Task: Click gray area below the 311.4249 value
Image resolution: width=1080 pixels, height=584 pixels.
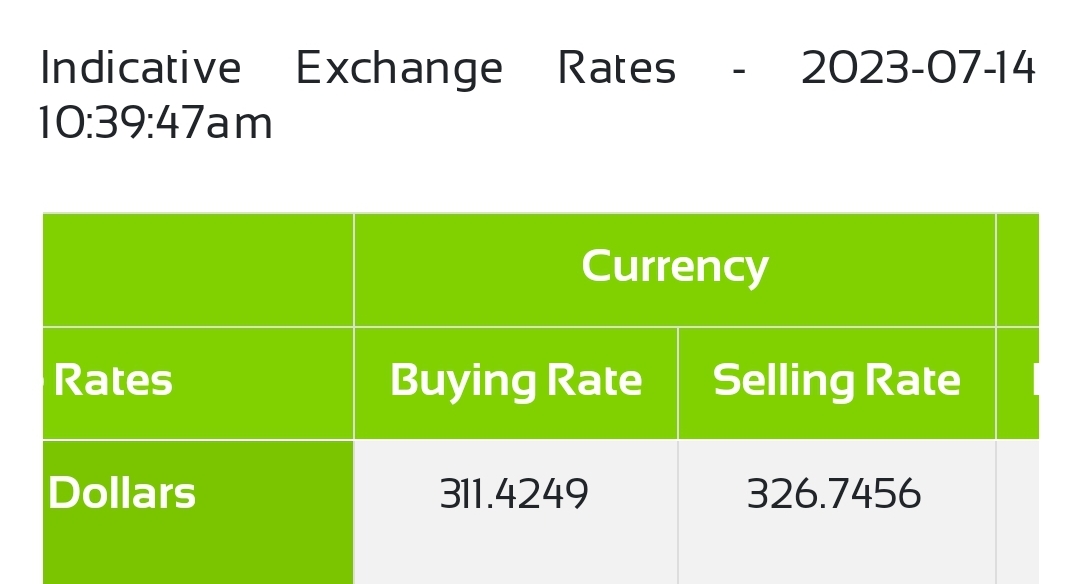Action: pyautogui.click(x=516, y=551)
